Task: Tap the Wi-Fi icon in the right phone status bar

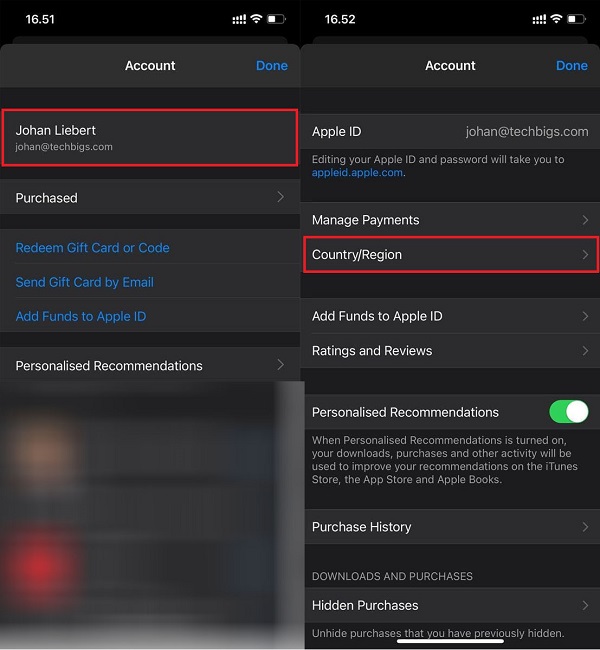Action: click(554, 19)
